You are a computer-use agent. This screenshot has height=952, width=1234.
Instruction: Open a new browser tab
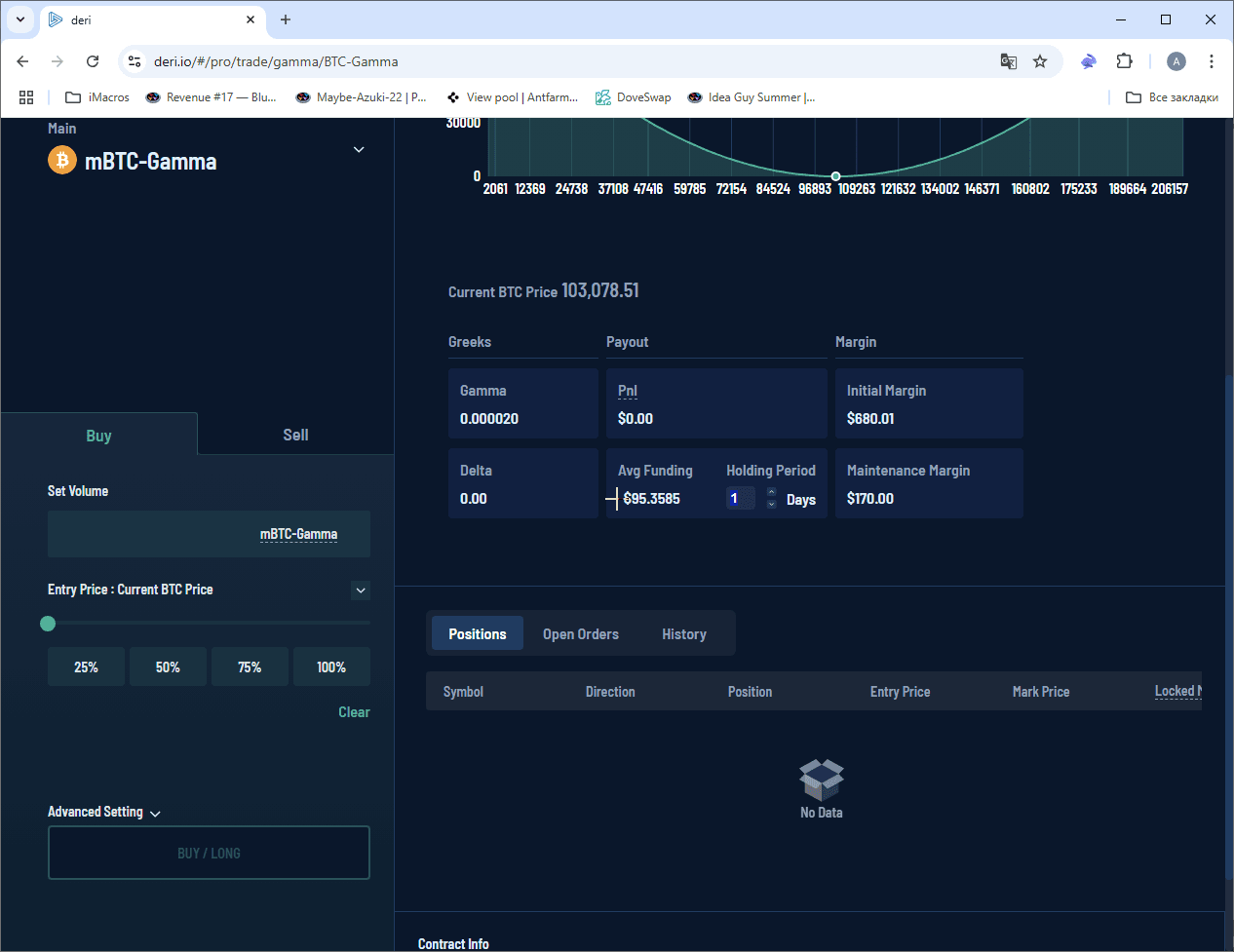pyautogui.click(x=286, y=19)
